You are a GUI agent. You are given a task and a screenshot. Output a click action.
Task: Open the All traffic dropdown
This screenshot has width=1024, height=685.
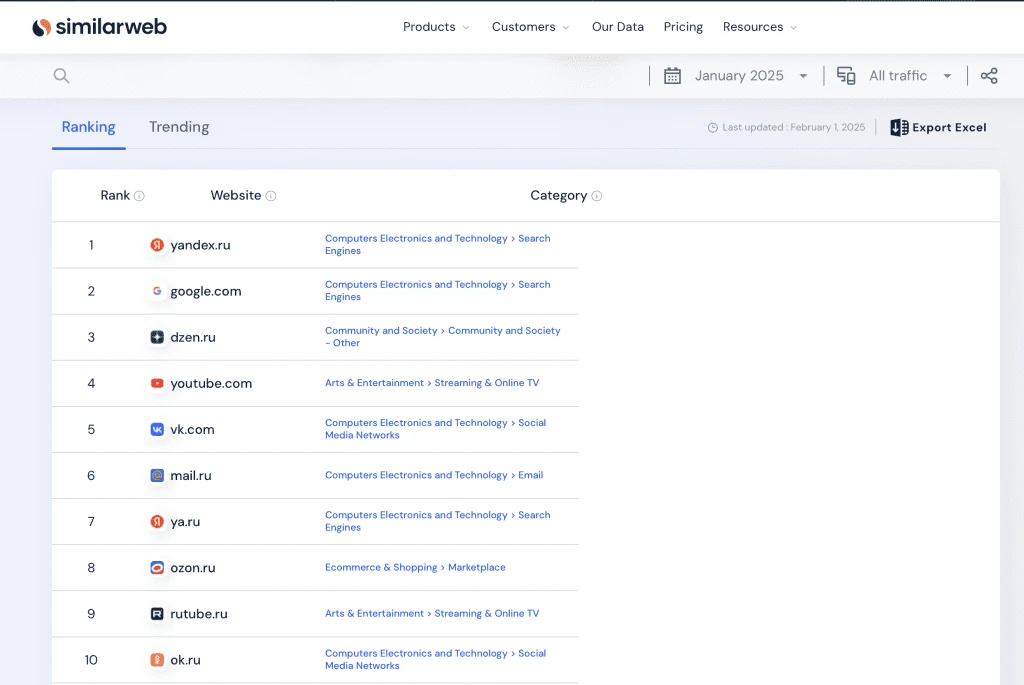click(910, 76)
